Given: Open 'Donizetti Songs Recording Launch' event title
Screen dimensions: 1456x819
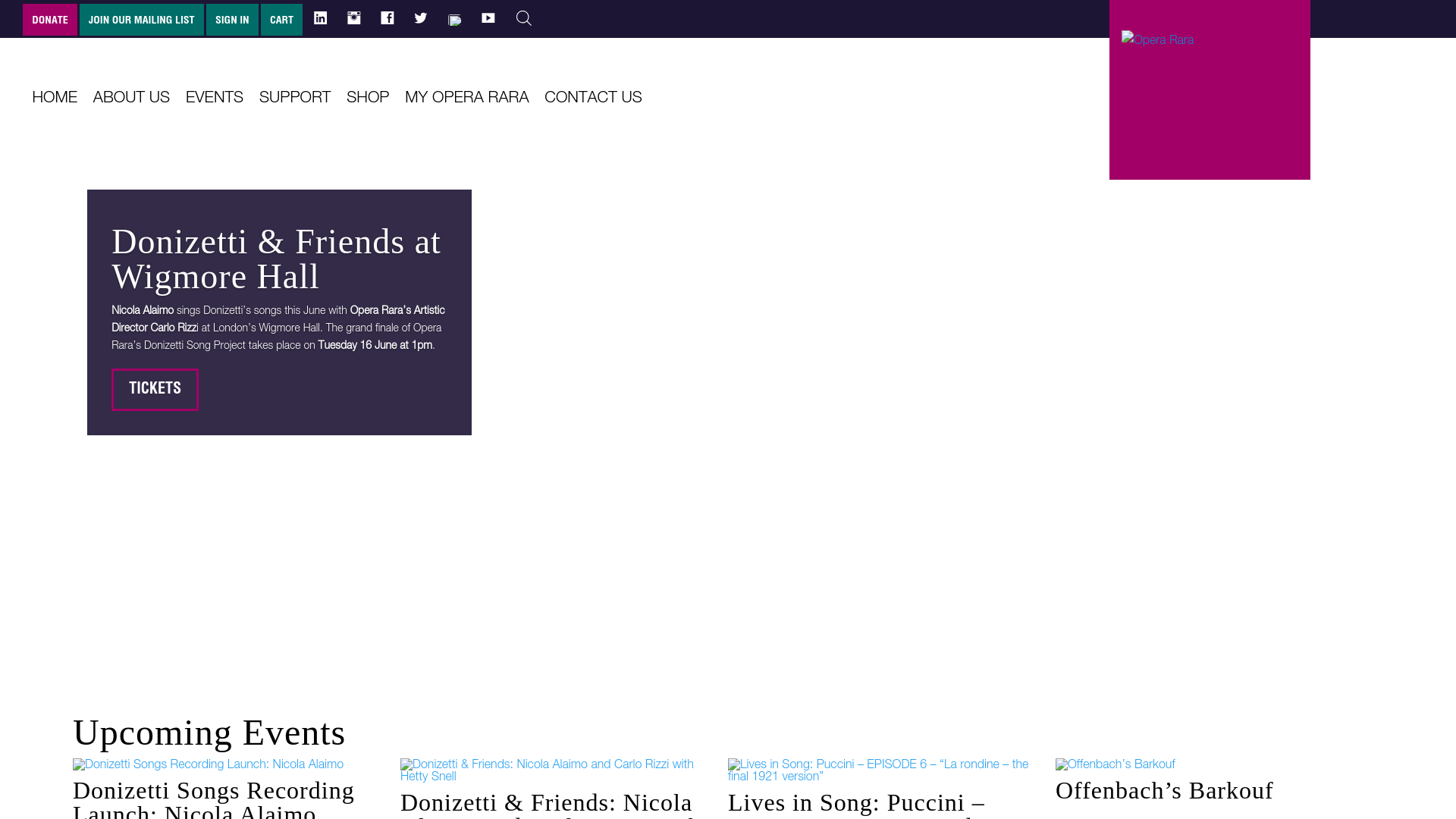Looking at the screenshot, I should tap(214, 799).
